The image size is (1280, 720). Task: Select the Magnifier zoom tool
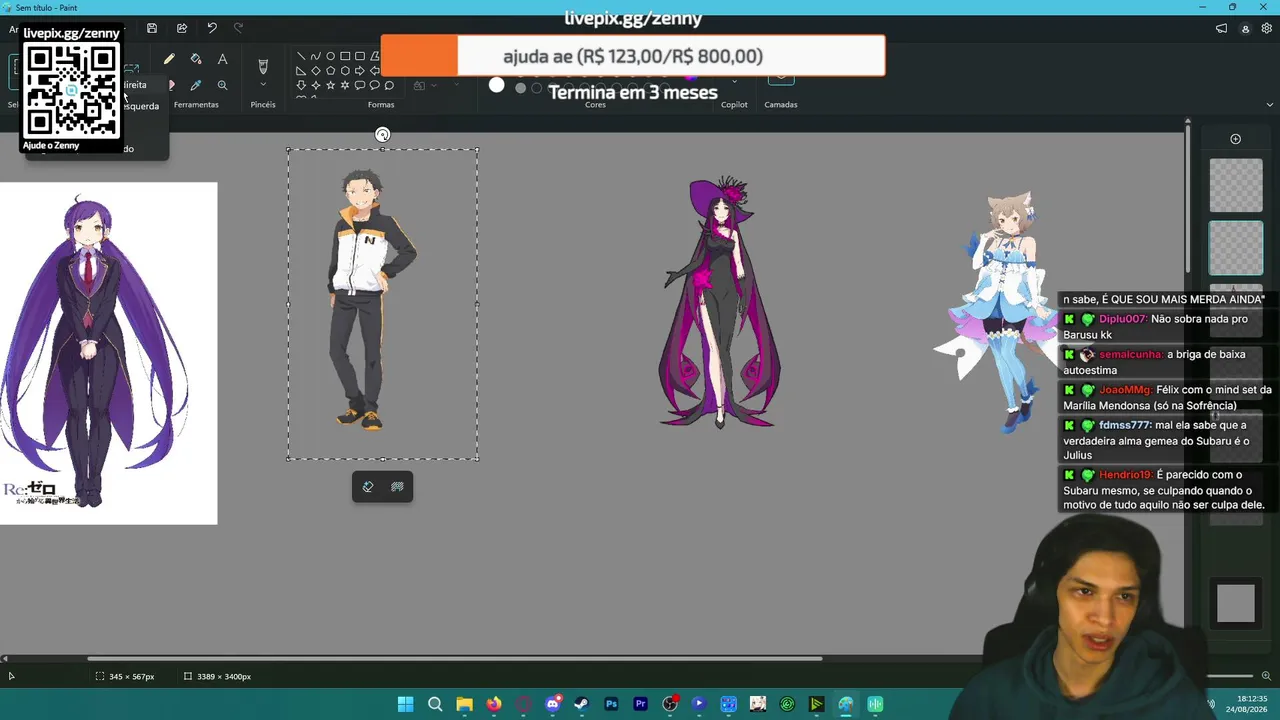pos(222,85)
